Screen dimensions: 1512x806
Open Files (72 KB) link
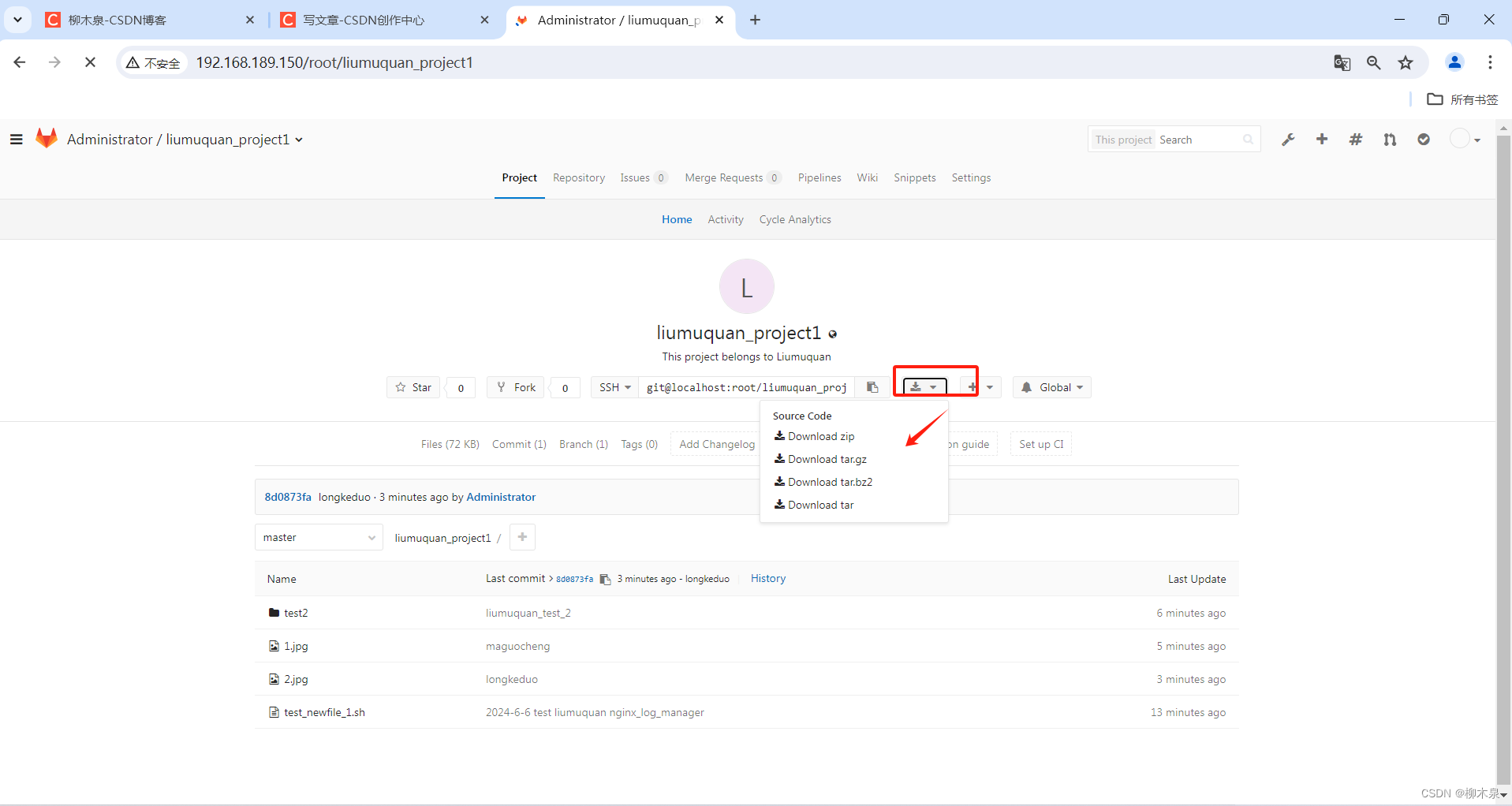tap(450, 444)
